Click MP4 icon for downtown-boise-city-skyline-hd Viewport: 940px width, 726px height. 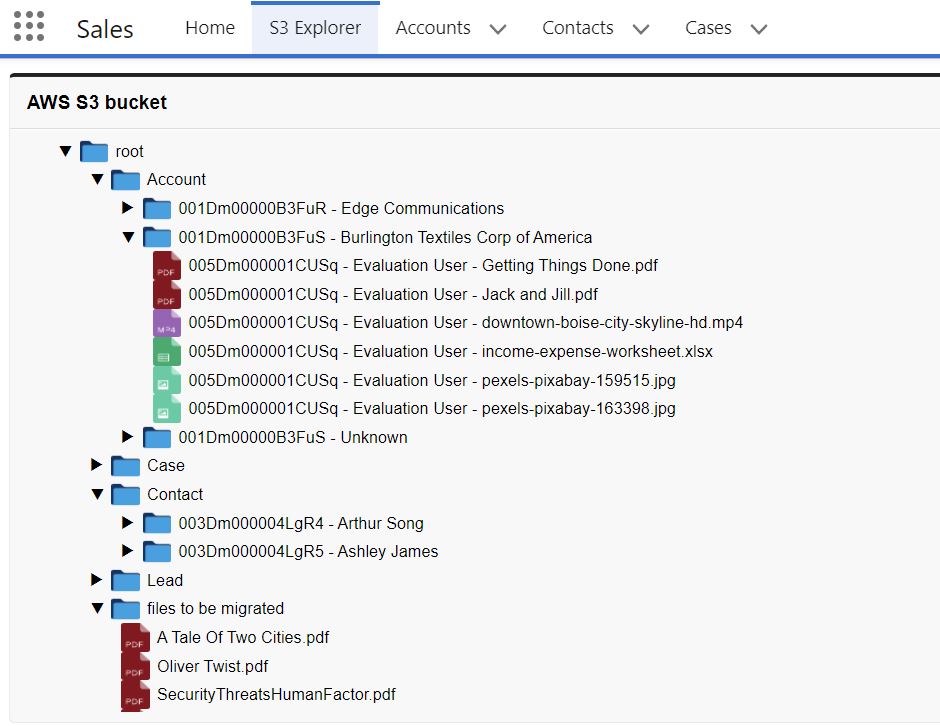point(167,323)
